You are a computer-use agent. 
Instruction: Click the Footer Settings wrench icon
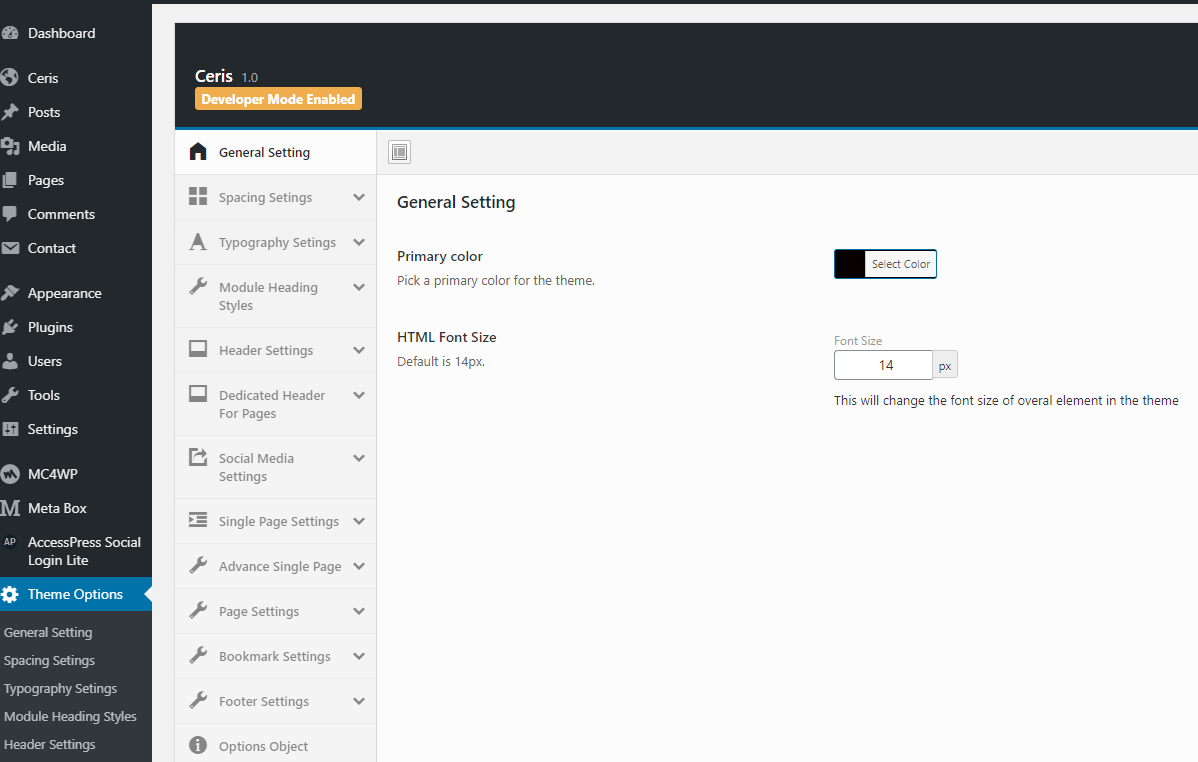click(198, 699)
